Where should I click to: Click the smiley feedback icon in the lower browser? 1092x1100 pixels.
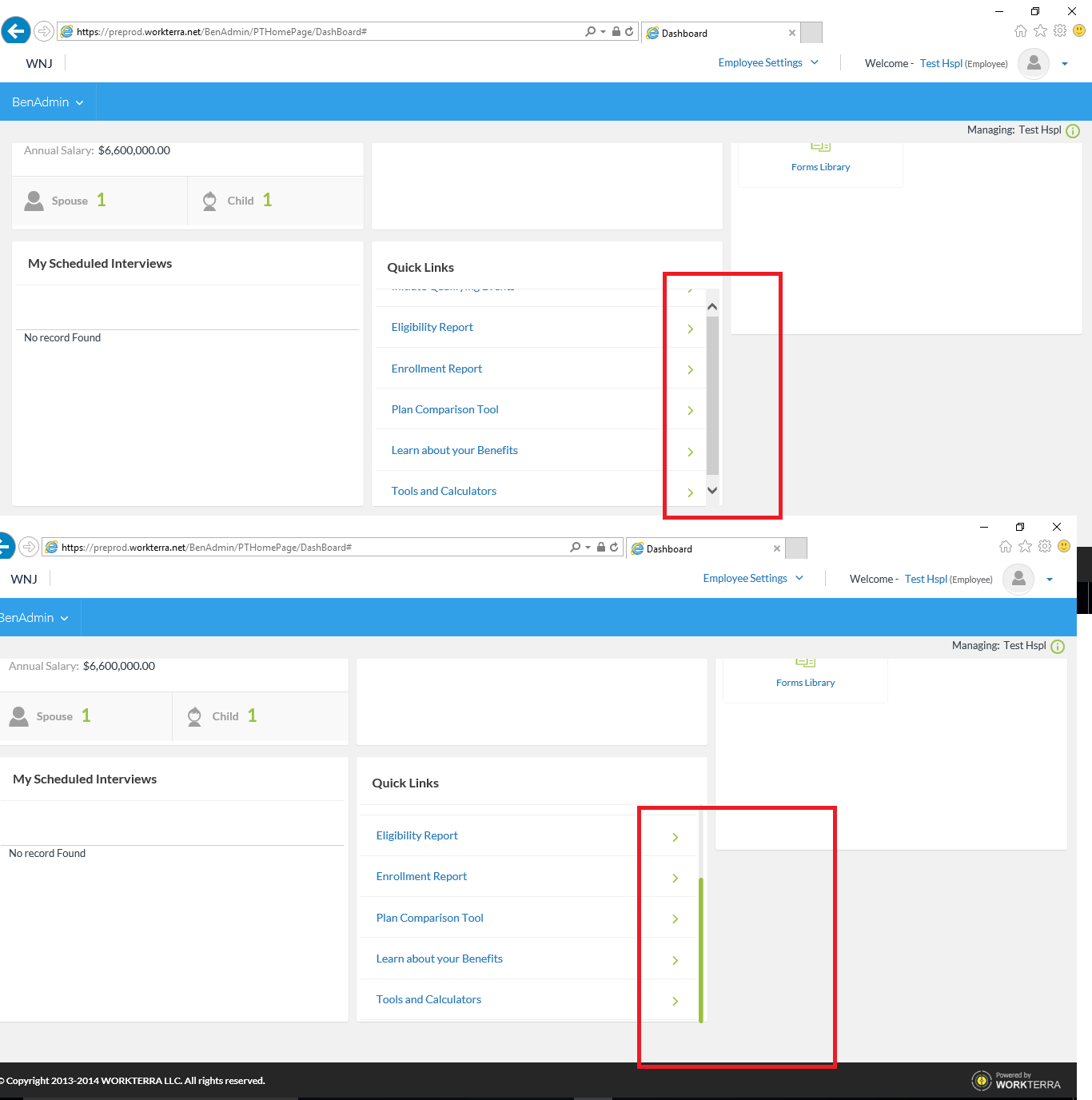(x=1064, y=547)
